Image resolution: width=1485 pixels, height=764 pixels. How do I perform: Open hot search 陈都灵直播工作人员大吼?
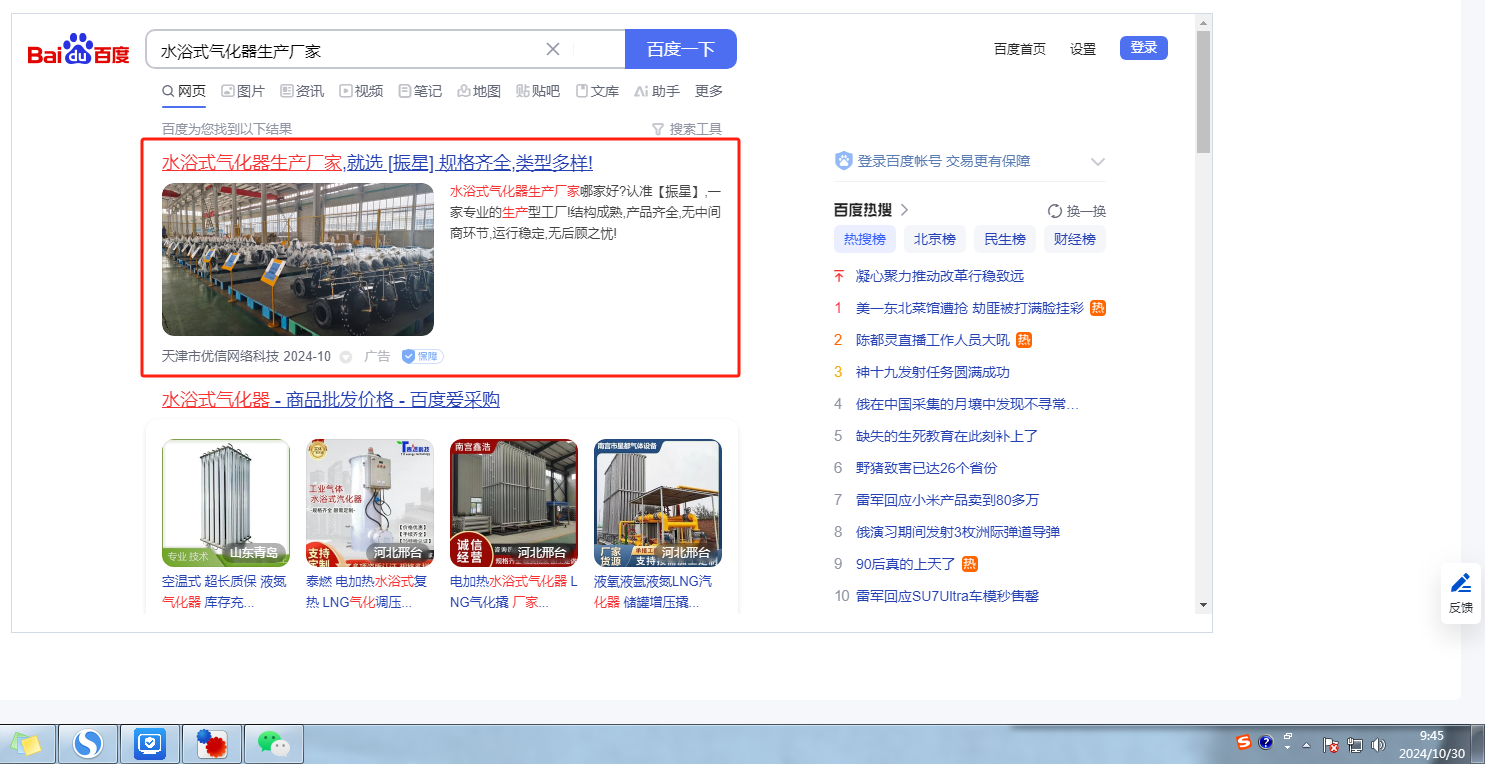[933, 340]
